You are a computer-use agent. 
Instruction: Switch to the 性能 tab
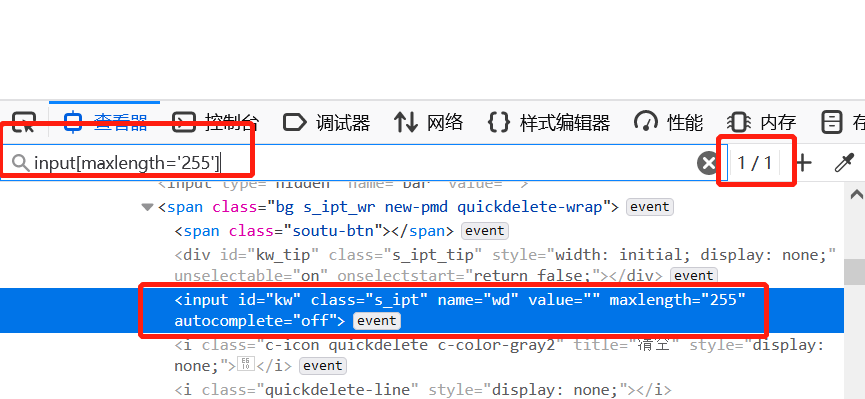click(x=669, y=122)
